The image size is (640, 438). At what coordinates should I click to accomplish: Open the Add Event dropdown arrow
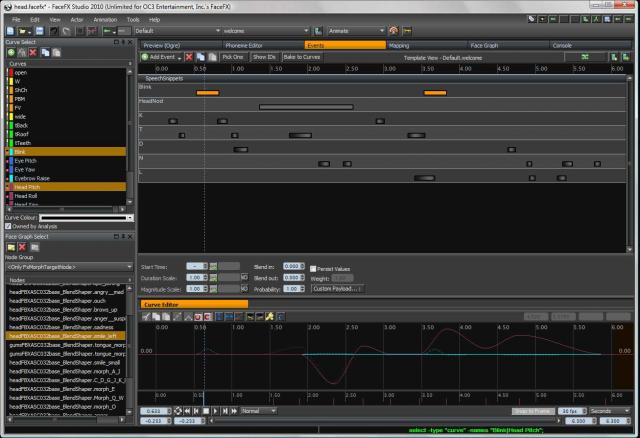pyautogui.click(x=180, y=58)
